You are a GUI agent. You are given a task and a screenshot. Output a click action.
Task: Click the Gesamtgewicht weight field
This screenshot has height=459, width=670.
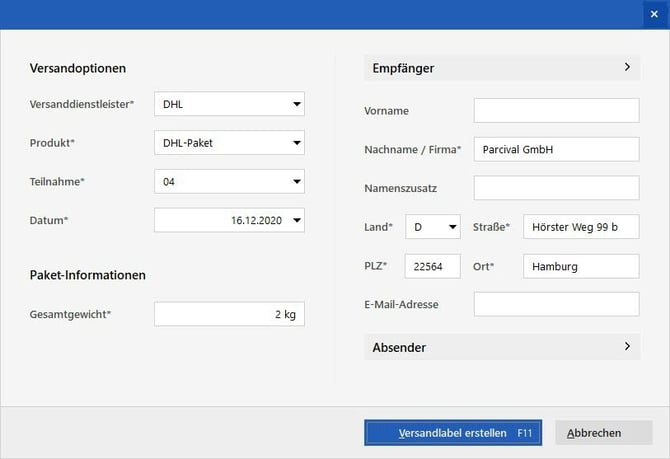(229, 315)
